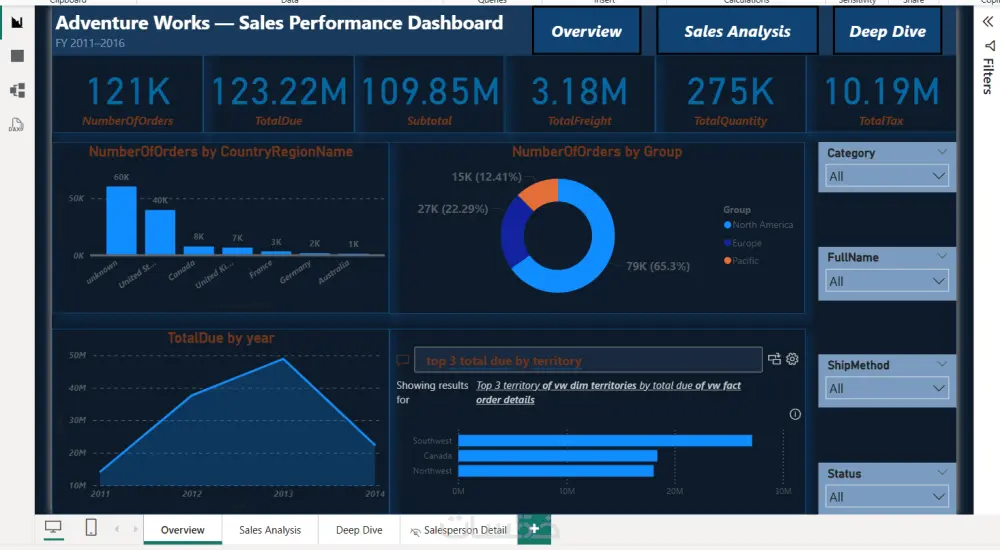Image resolution: width=1000 pixels, height=550 pixels.
Task: Switch to Sales Analysis page tab
Action: point(270,530)
